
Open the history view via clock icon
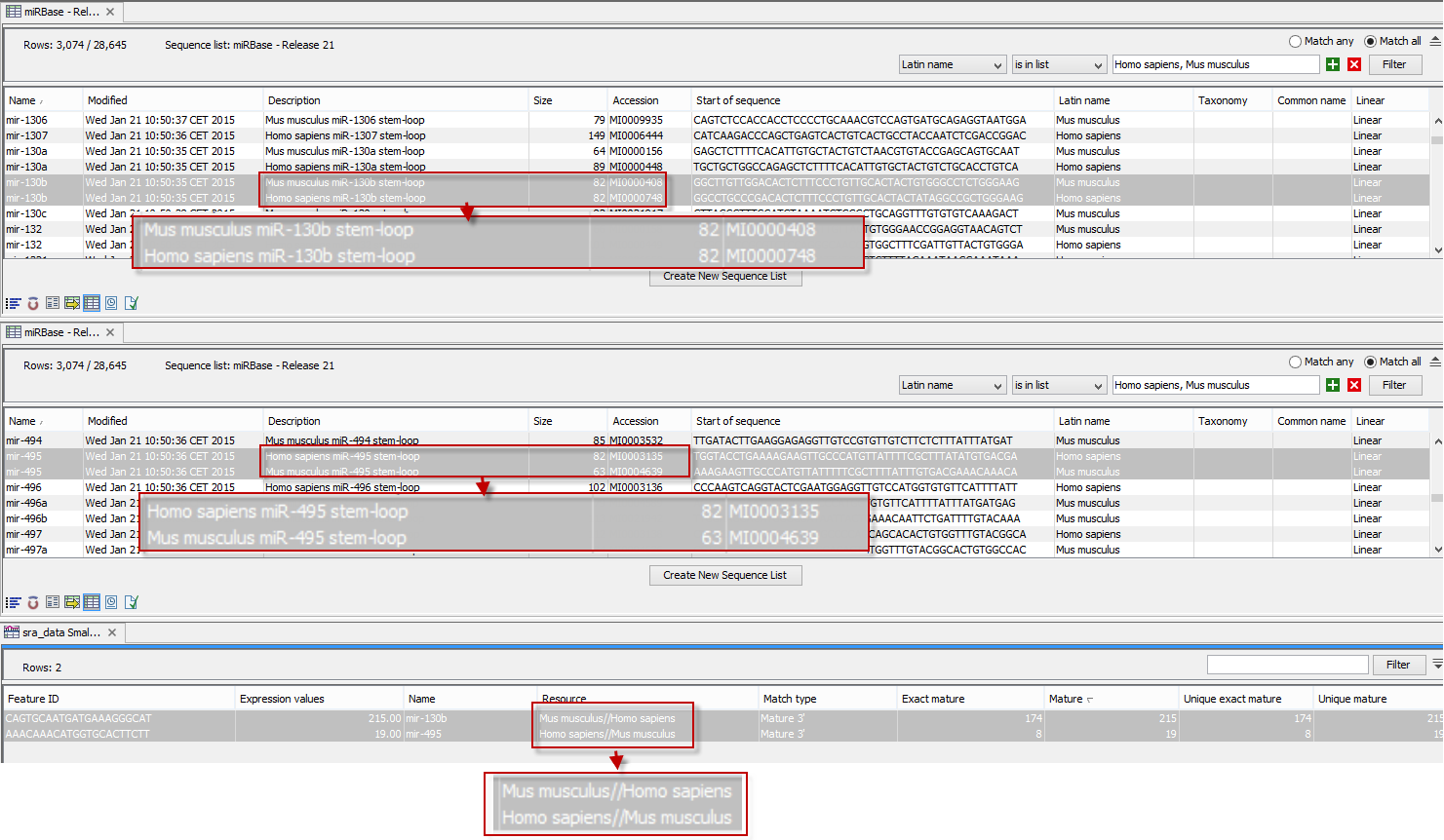(110, 303)
